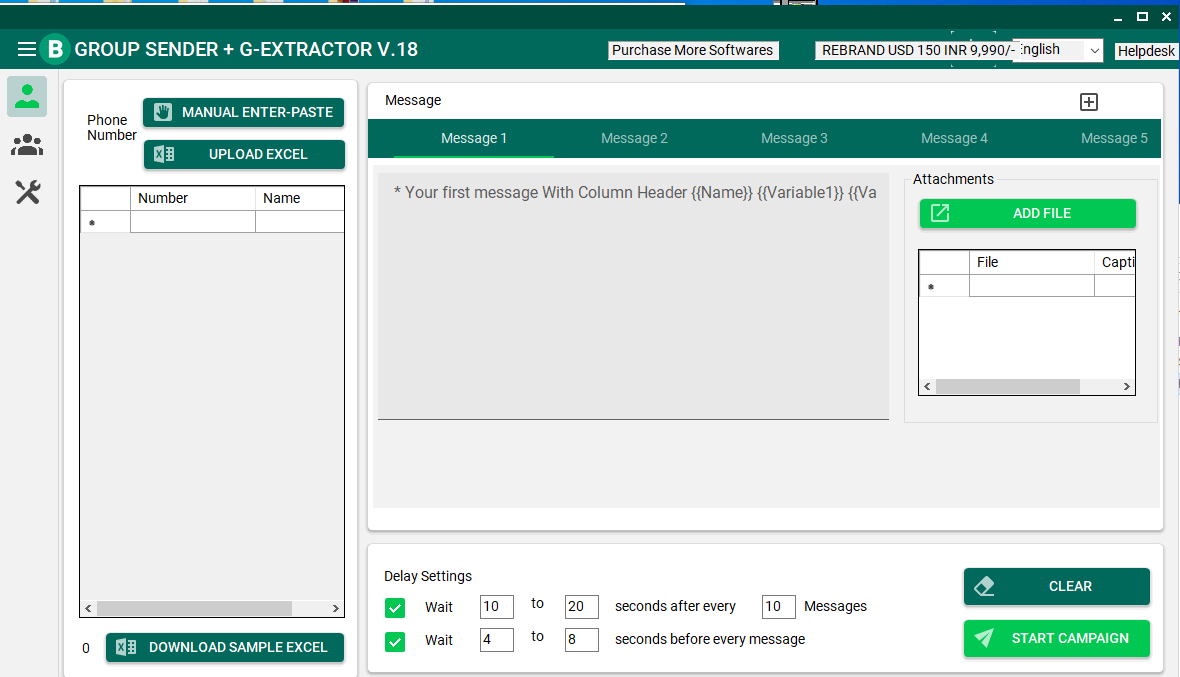Click the plus icon to add message
The image size is (1180, 677).
(1089, 102)
